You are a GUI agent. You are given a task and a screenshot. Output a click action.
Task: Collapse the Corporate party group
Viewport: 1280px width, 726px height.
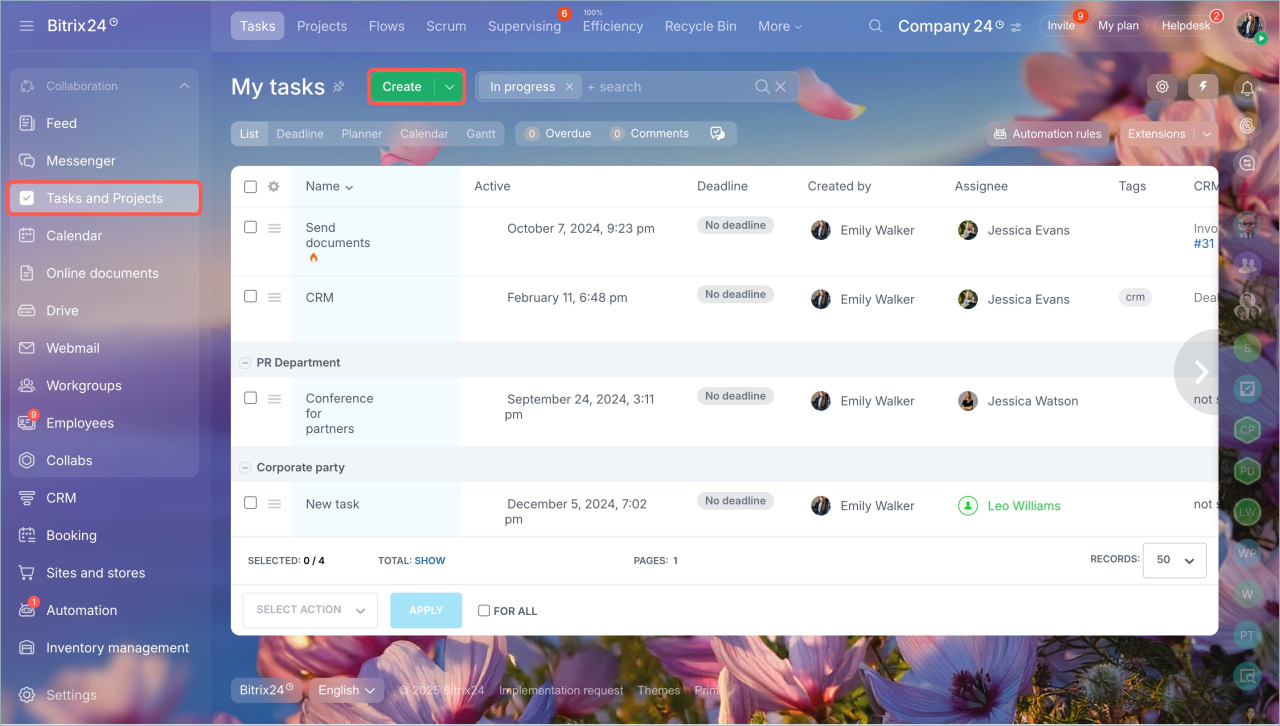tap(245, 468)
